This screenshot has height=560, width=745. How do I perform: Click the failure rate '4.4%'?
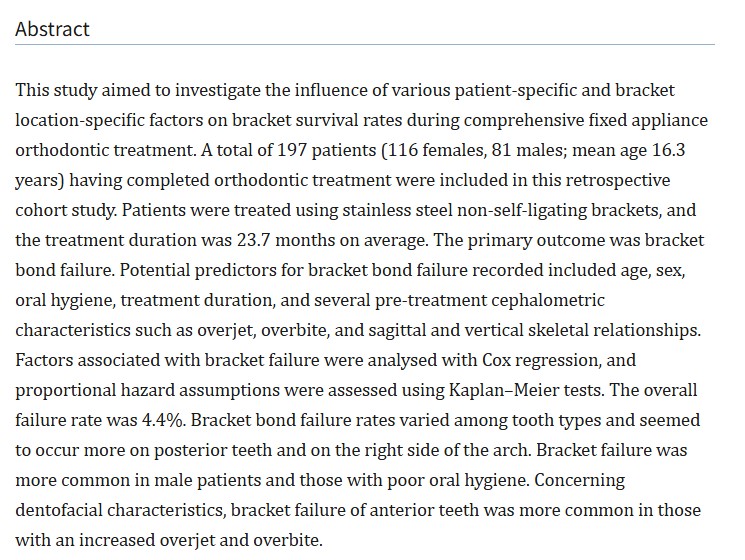[162, 420]
